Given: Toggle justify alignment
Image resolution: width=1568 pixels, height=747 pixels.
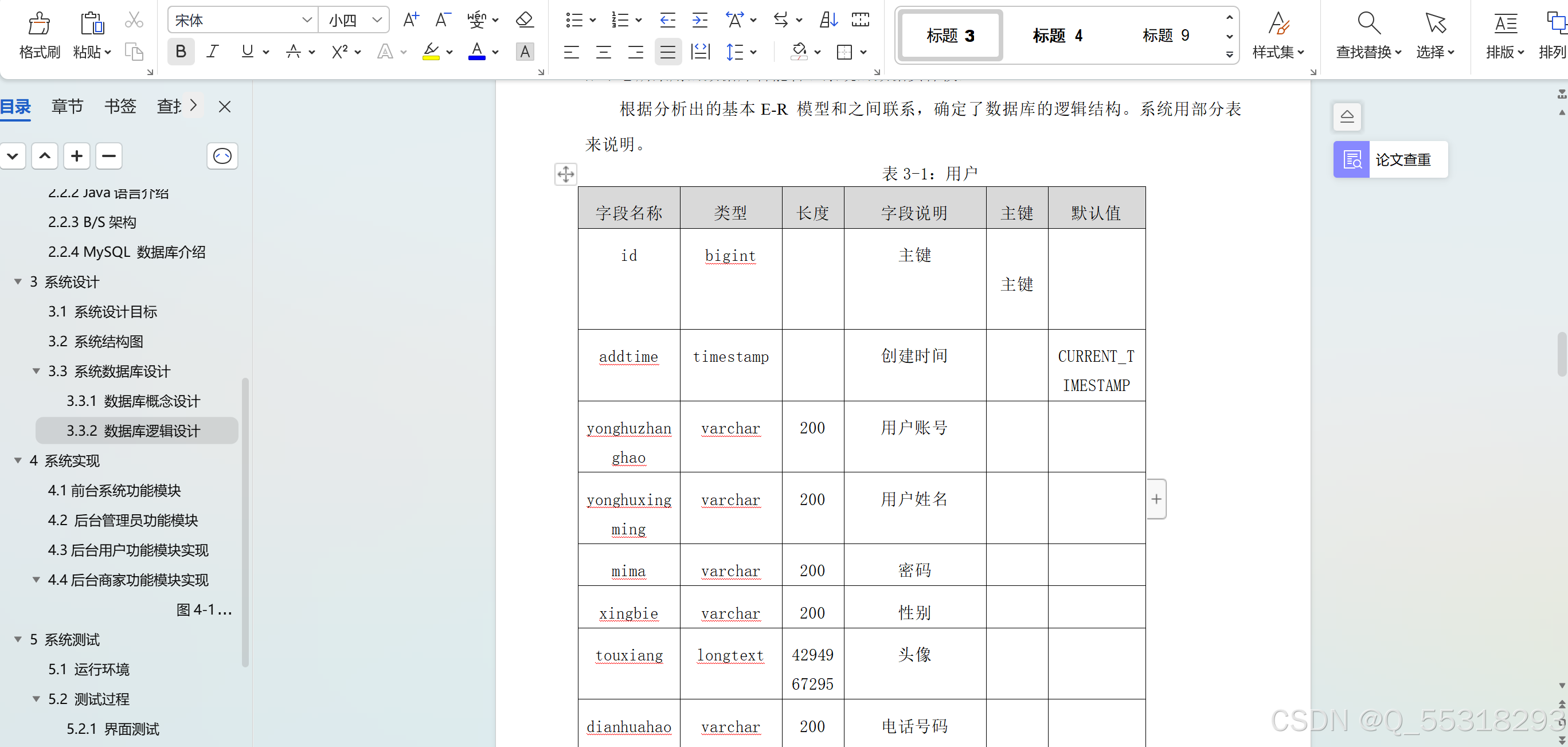Looking at the screenshot, I should [668, 52].
